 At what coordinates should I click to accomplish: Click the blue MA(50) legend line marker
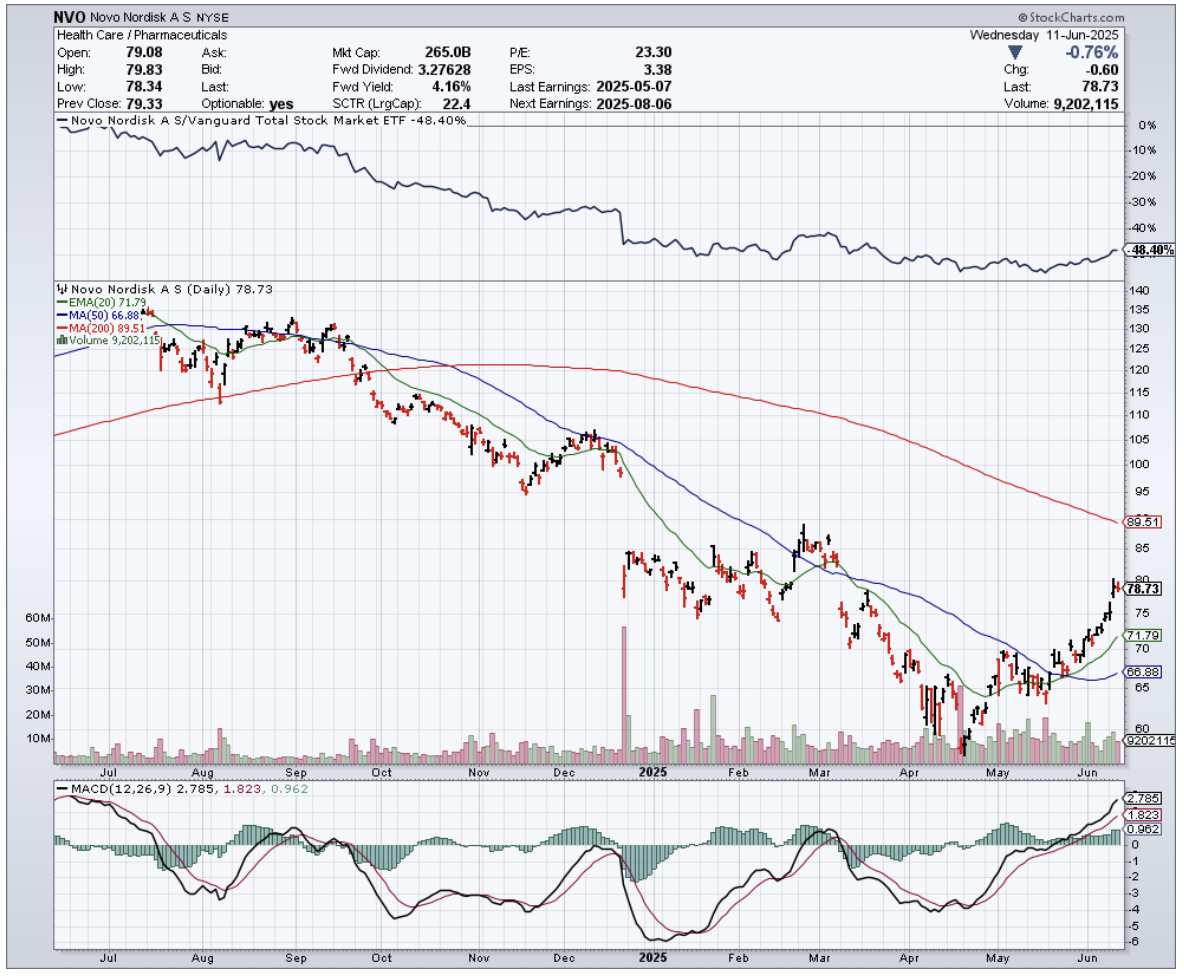point(61,314)
